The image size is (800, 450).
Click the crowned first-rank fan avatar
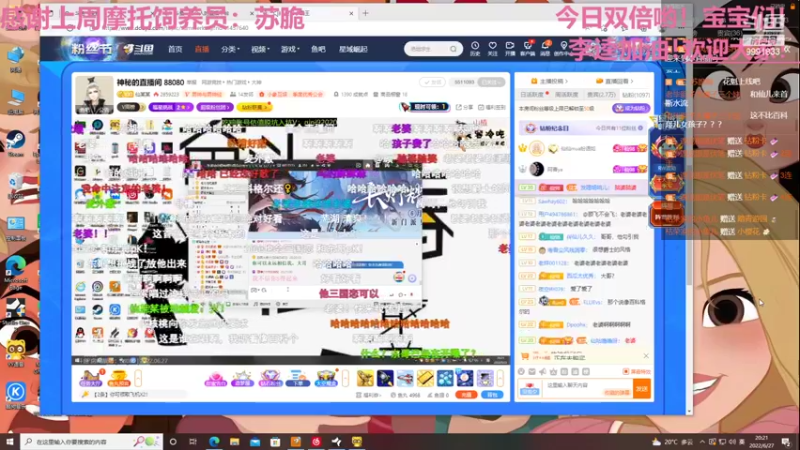click(536, 148)
